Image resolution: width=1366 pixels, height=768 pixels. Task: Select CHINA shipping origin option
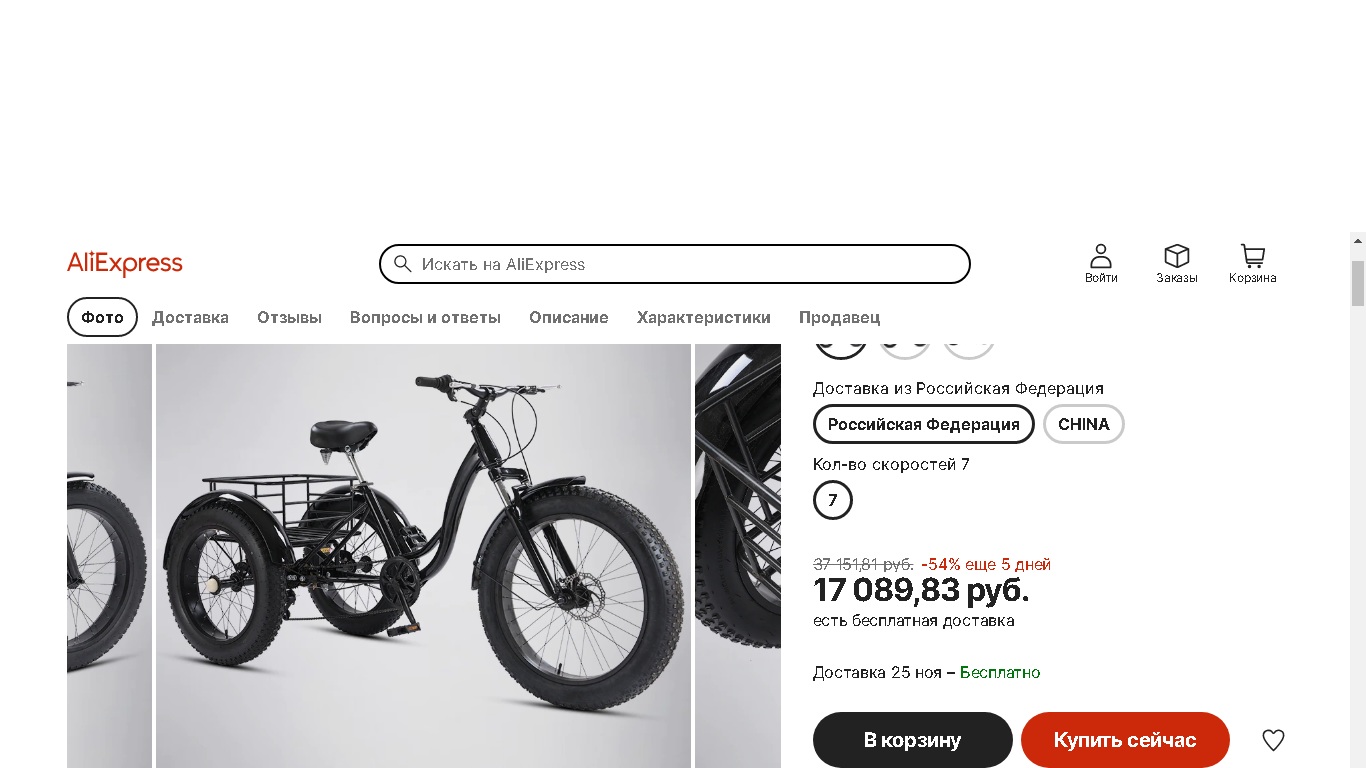click(1084, 424)
